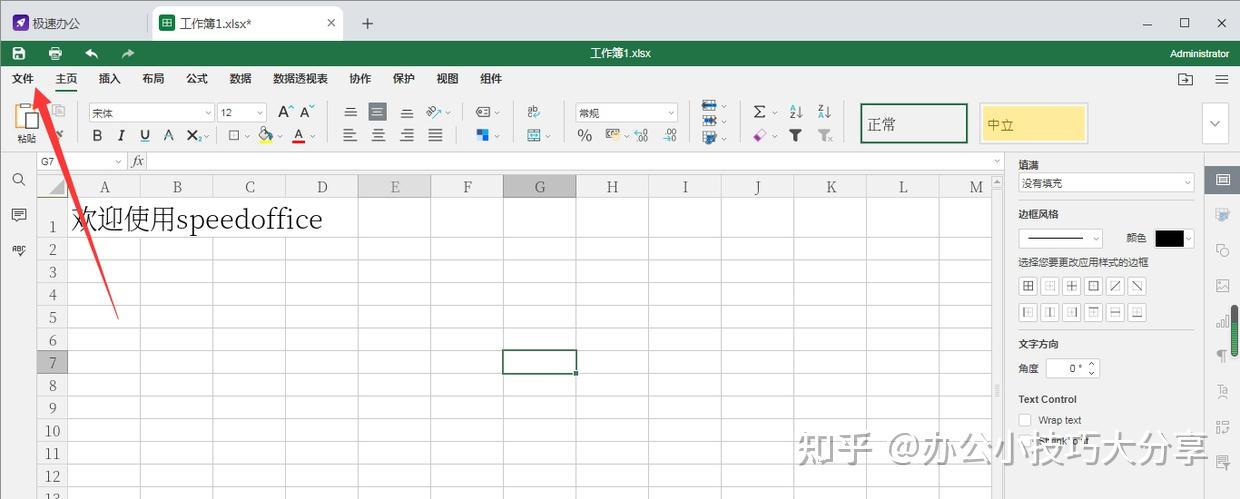Toggle bold formatting
Image resolution: width=1240 pixels, height=499 pixels.
pyautogui.click(x=97, y=135)
